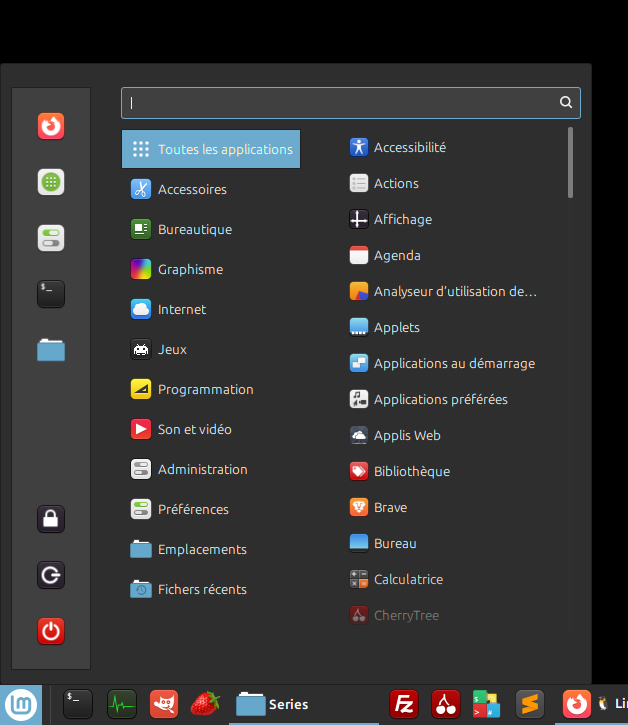This screenshot has width=628, height=725.
Task: Choose the Son et vidéo category
Action: 194,429
